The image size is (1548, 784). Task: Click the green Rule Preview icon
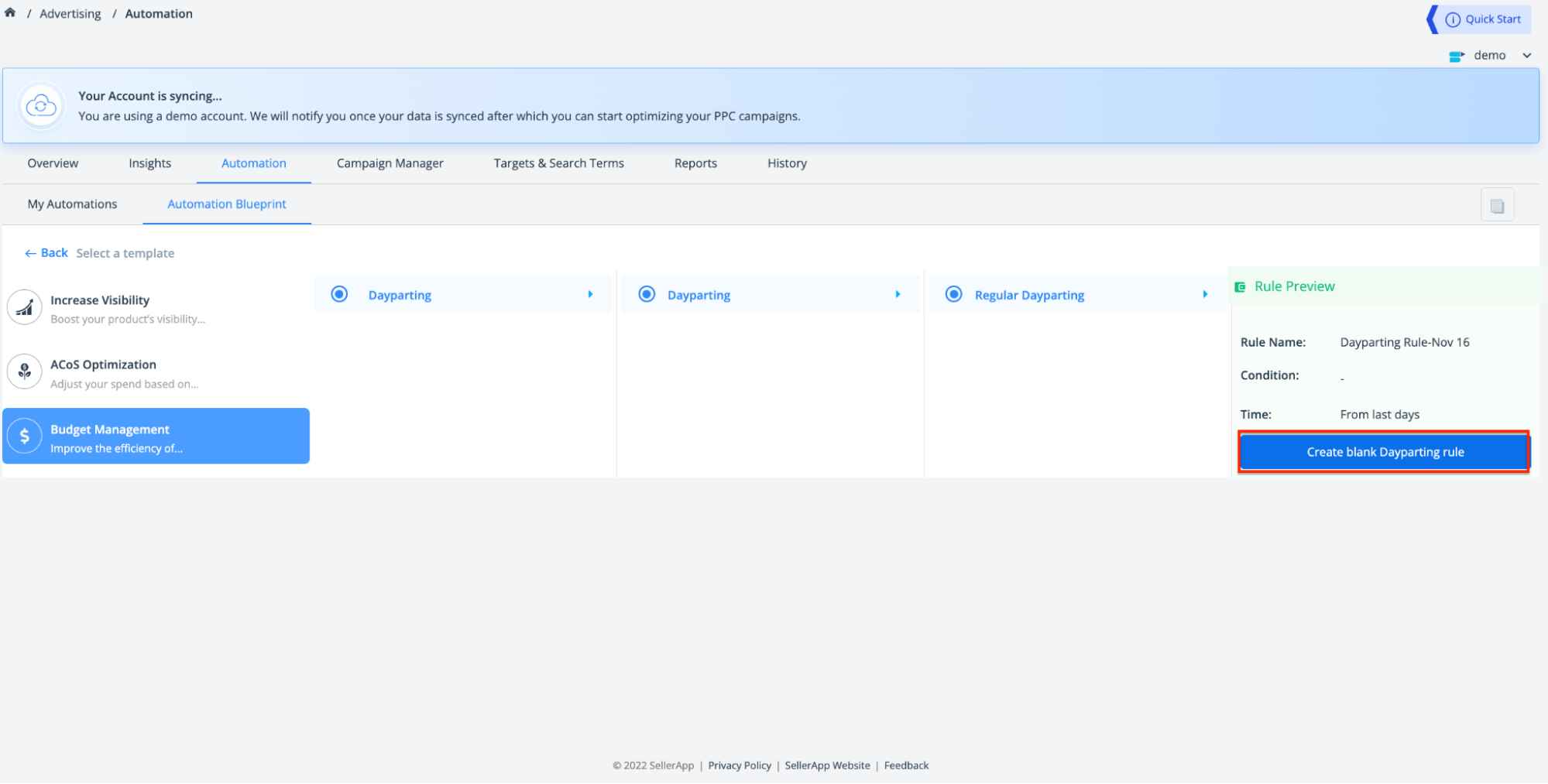click(x=1240, y=287)
